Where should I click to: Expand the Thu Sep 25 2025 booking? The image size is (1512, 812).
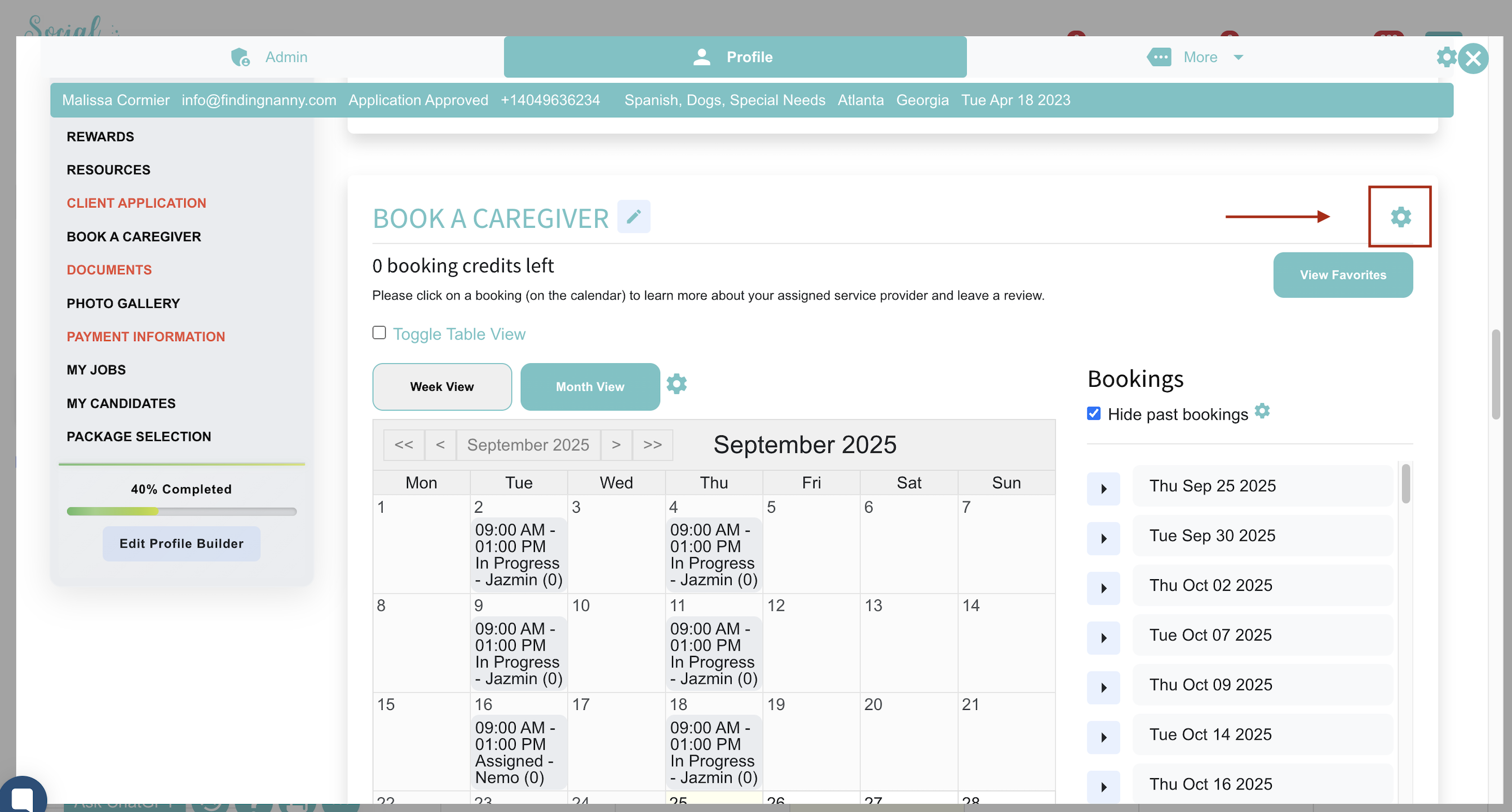[x=1103, y=488]
